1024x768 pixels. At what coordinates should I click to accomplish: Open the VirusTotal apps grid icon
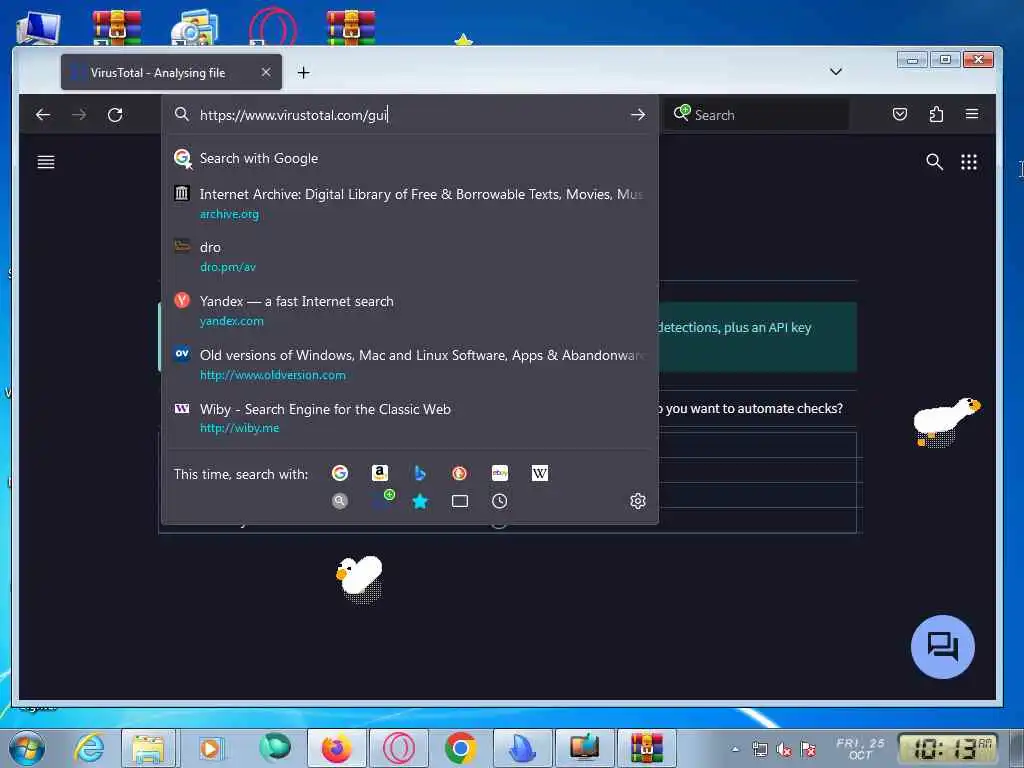point(969,162)
